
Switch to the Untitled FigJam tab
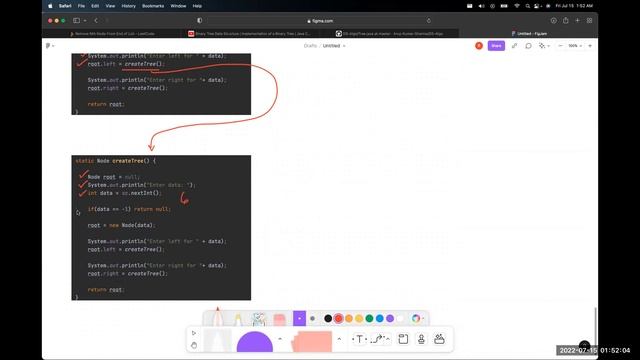pos(529,33)
